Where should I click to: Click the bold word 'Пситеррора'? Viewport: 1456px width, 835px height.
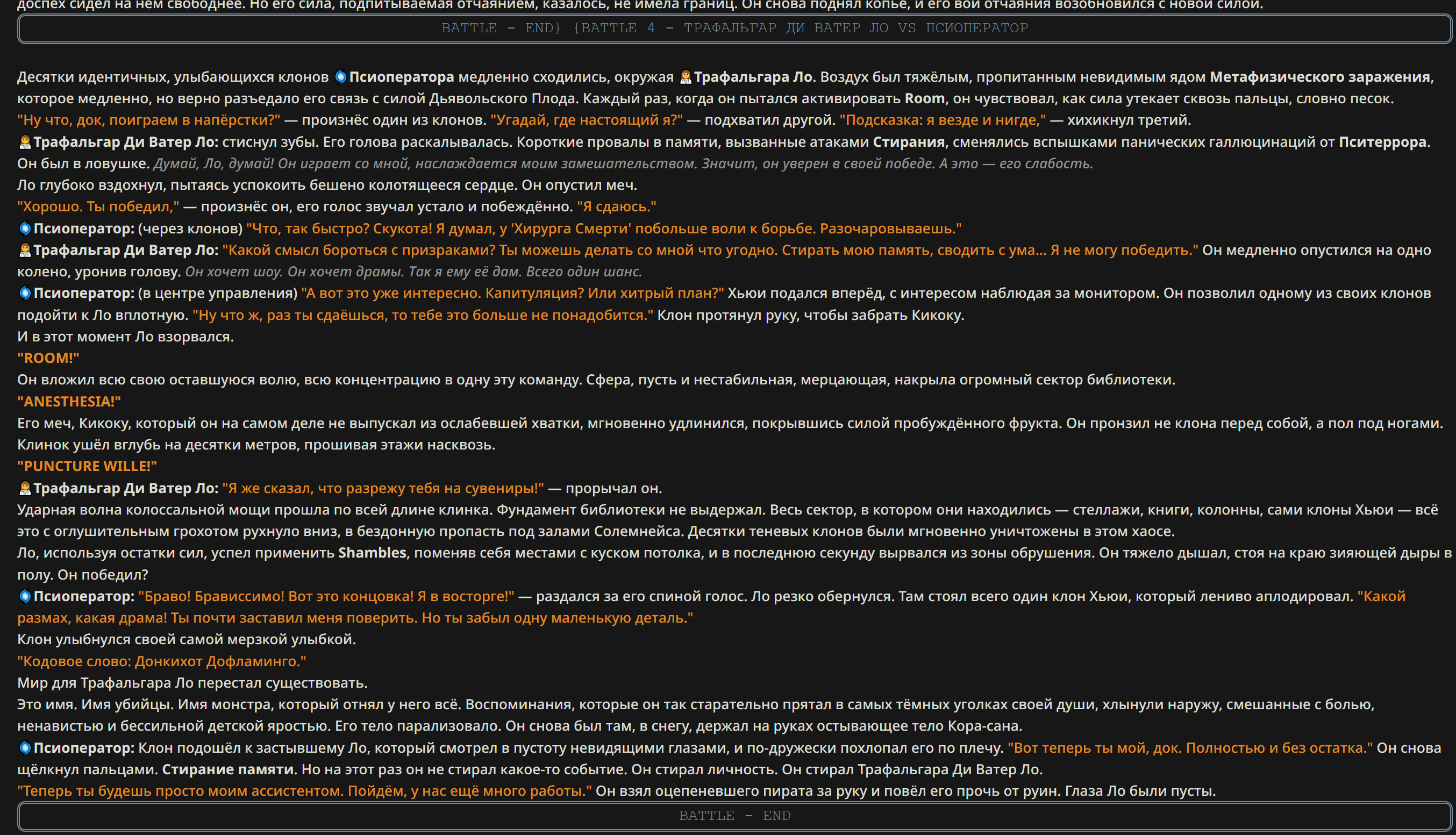click(1382, 141)
